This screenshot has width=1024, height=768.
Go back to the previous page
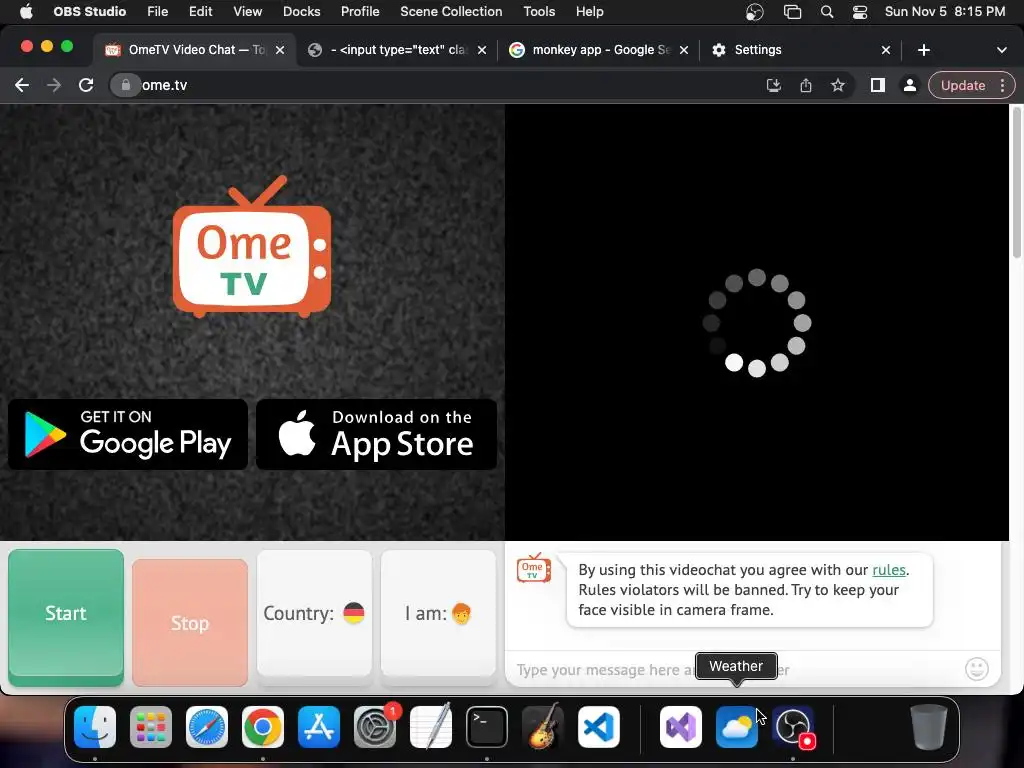click(22, 85)
